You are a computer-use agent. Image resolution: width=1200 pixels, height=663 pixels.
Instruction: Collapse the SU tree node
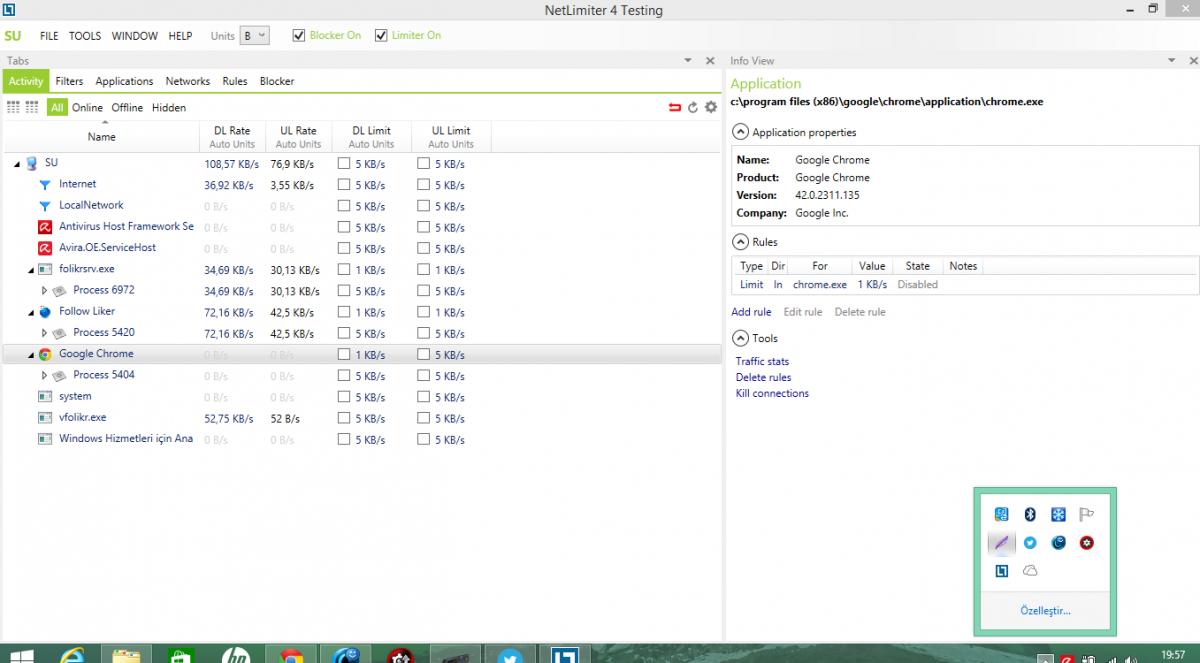point(17,164)
